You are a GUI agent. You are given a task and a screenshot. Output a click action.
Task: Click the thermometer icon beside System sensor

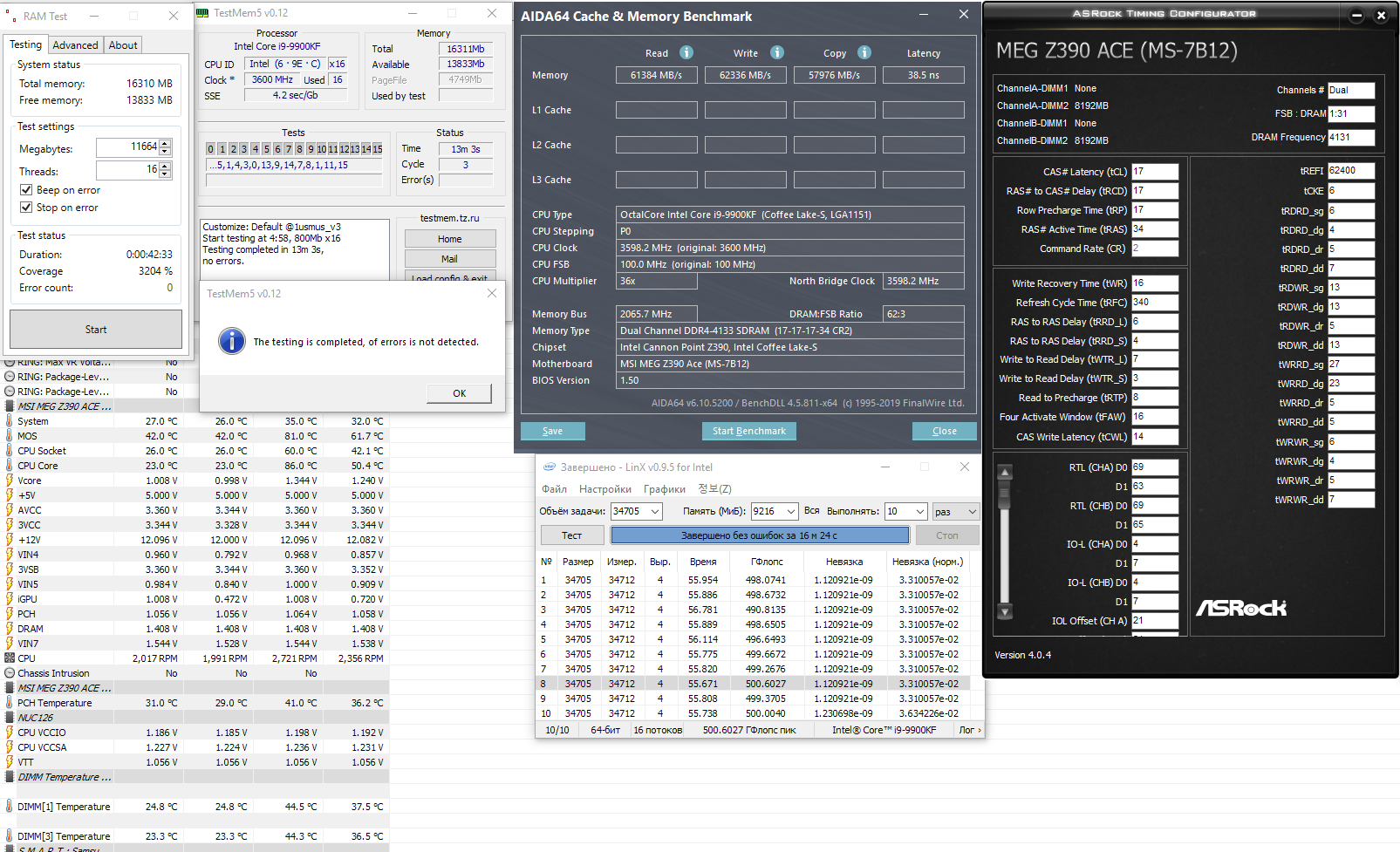click(10, 421)
